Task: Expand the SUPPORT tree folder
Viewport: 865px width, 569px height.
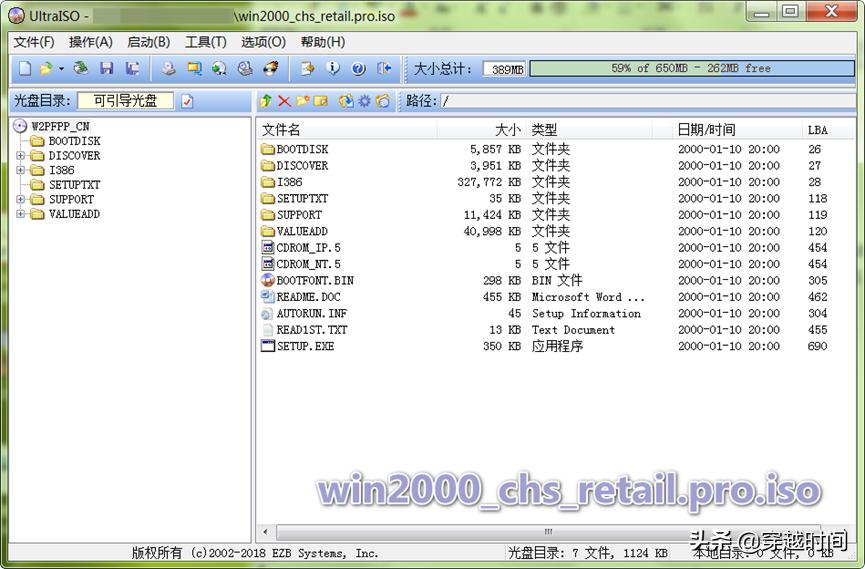Action: (20, 199)
